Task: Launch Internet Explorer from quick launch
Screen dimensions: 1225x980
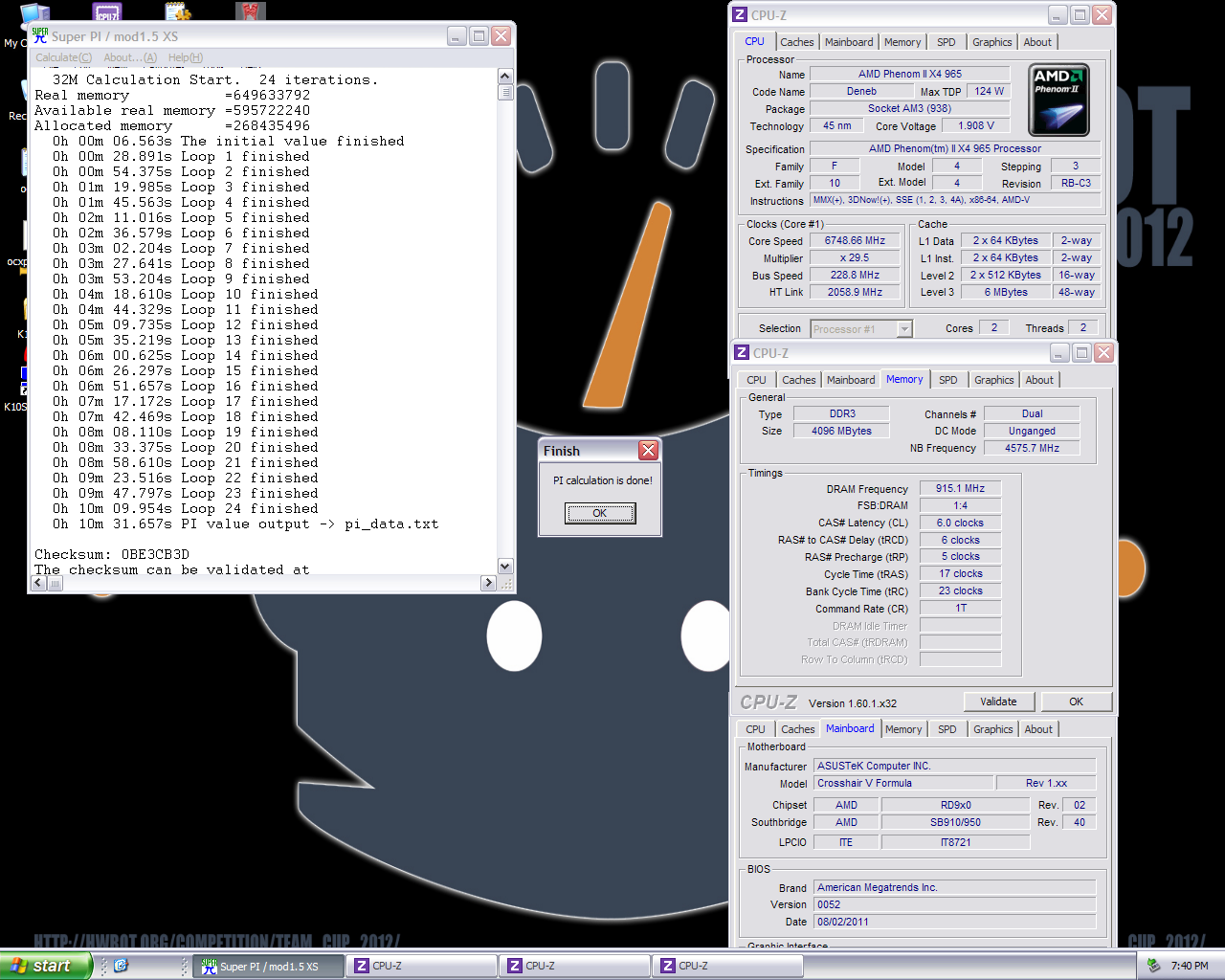Action: click(x=121, y=966)
